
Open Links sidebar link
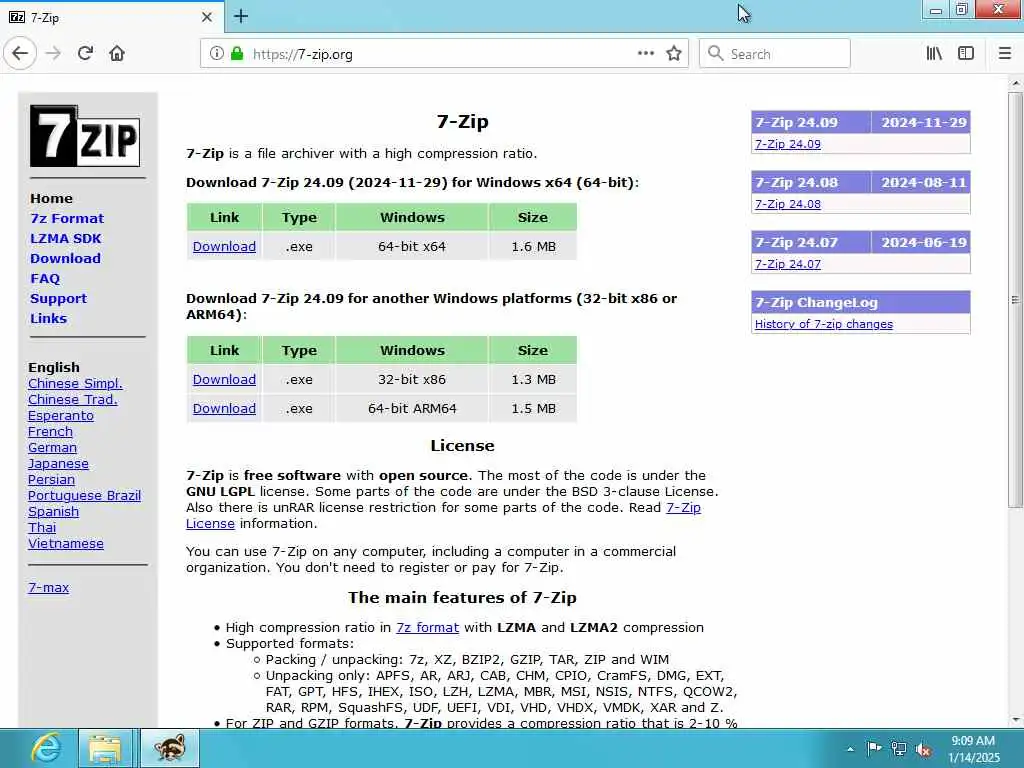[x=48, y=319]
